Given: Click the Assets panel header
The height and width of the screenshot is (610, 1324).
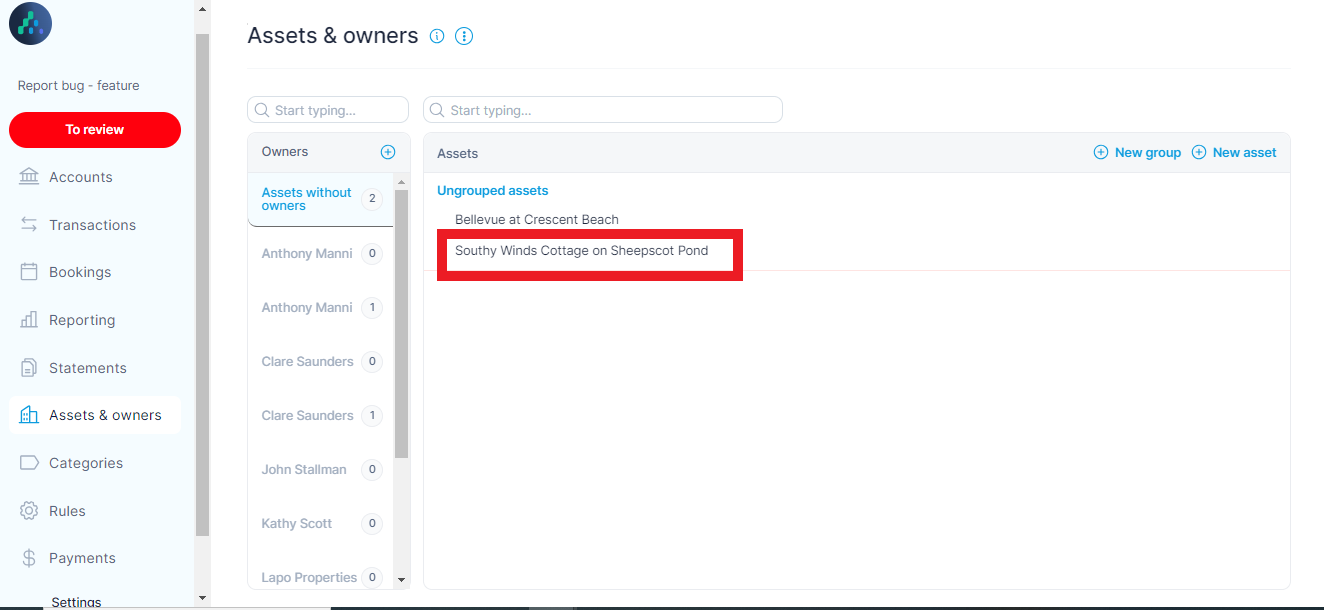Looking at the screenshot, I should tap(857, 153).
